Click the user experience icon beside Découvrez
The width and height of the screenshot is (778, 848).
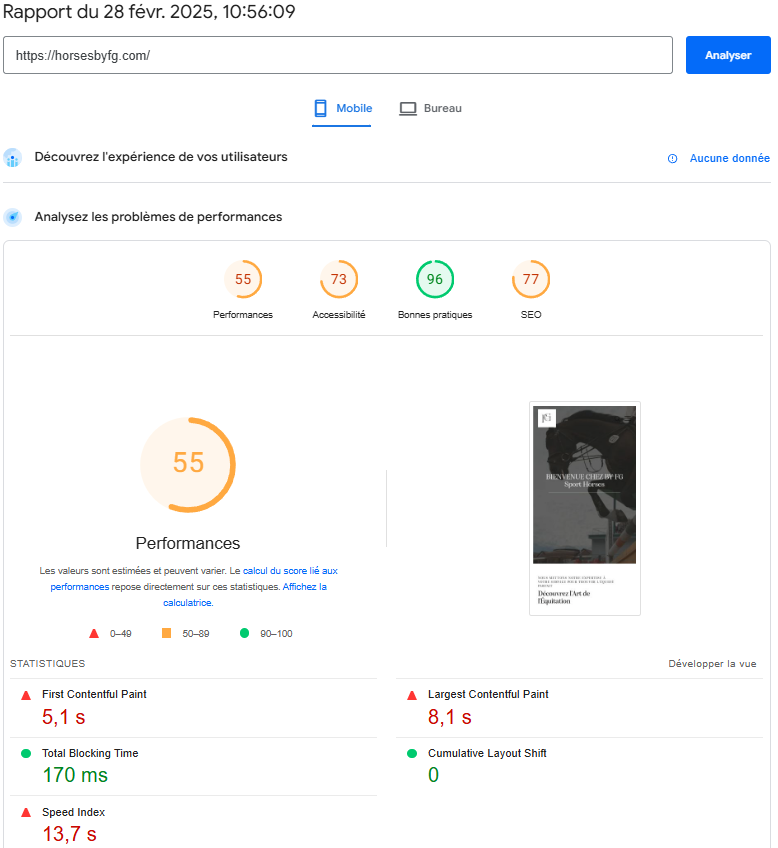[x=12, y=158]
